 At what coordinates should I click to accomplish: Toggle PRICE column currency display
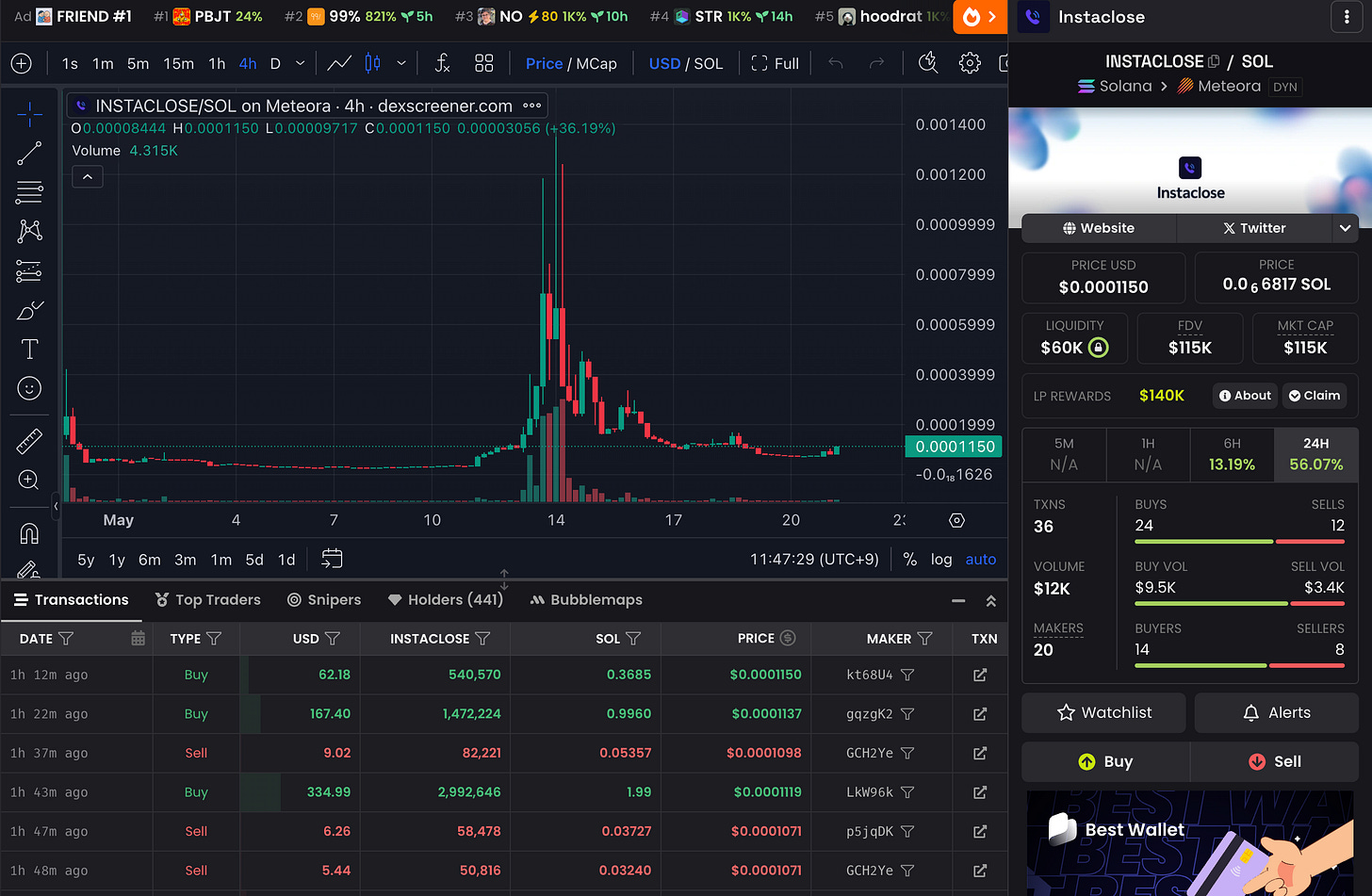coord(788,638)
